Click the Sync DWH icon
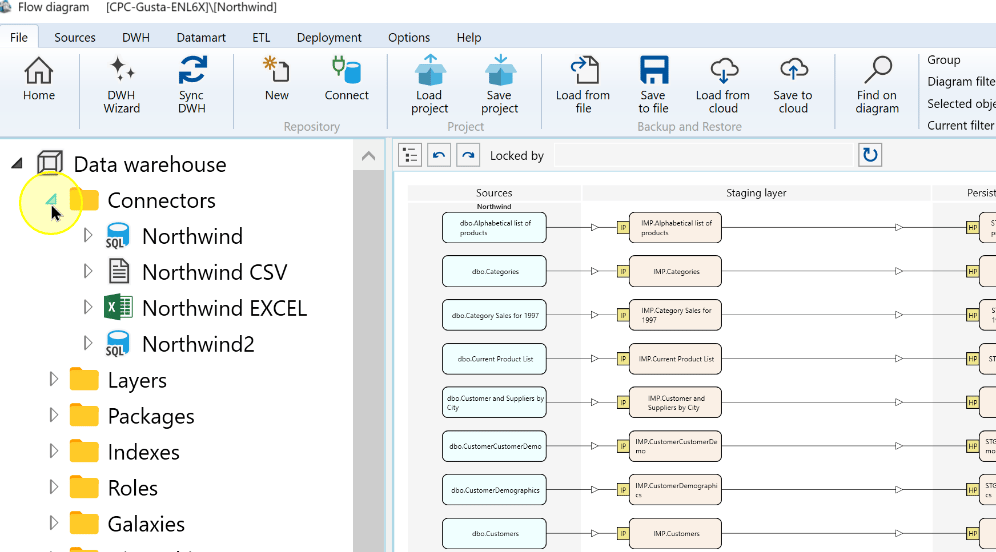The width and height of the screenshot is (996, 552). tap(192, 70)
